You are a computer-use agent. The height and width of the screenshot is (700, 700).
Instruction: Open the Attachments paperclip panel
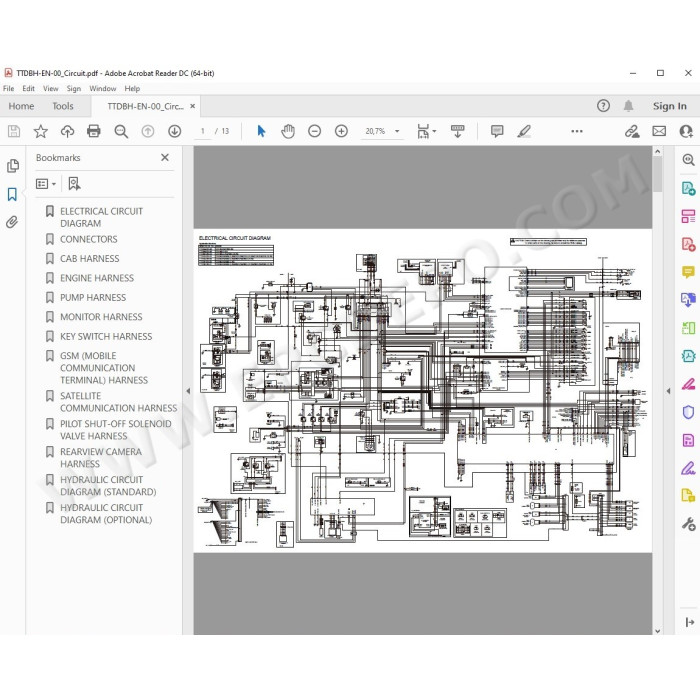[x=12, y=222]
